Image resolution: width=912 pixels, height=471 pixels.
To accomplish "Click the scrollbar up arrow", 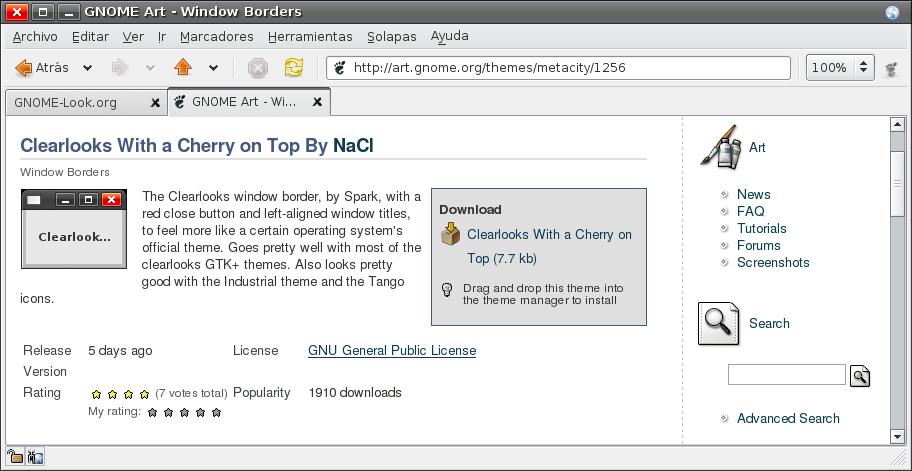I will pyautogui.click(x=897, y=124).
